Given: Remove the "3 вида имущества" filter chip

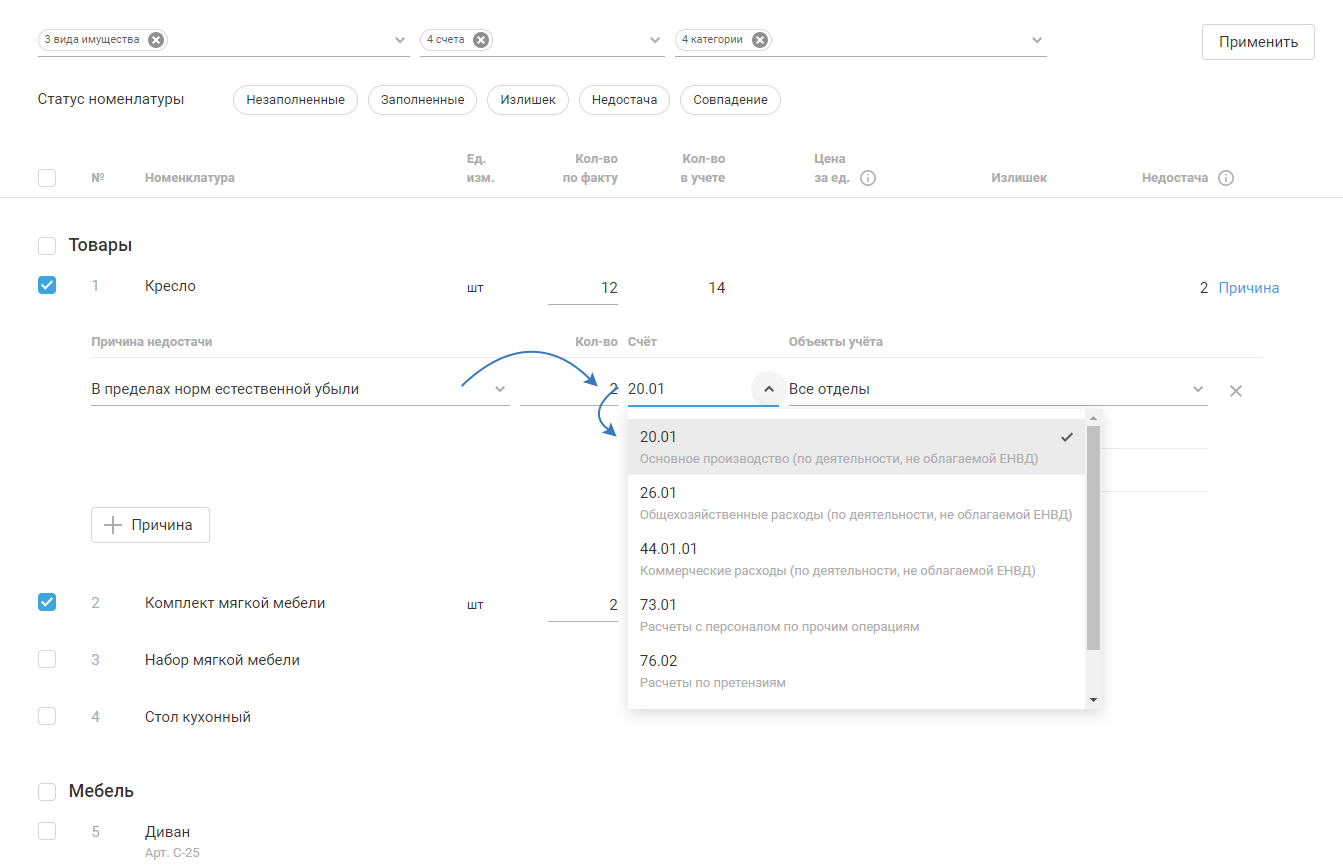Looking at the screenshot, I should (155, 40).
